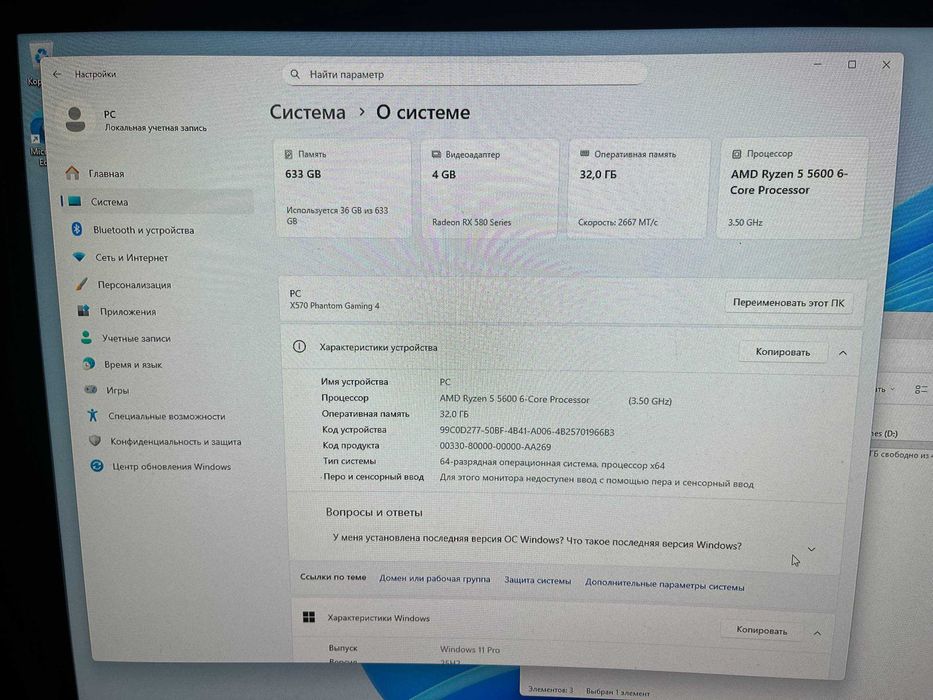The image size is (933, 700).
Task: Click the Память storage card icon
Action: tap(289, 154)
